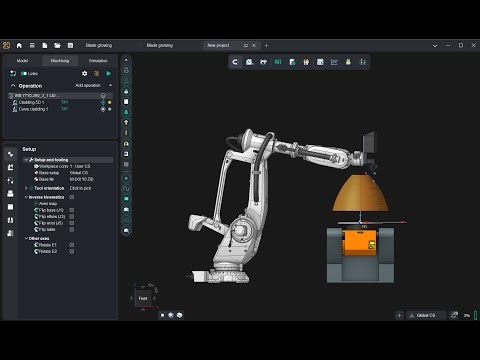Open the white workpiece box sidebar icon
The height and width of the screenshot is (360, 480).
pos(10,207)
